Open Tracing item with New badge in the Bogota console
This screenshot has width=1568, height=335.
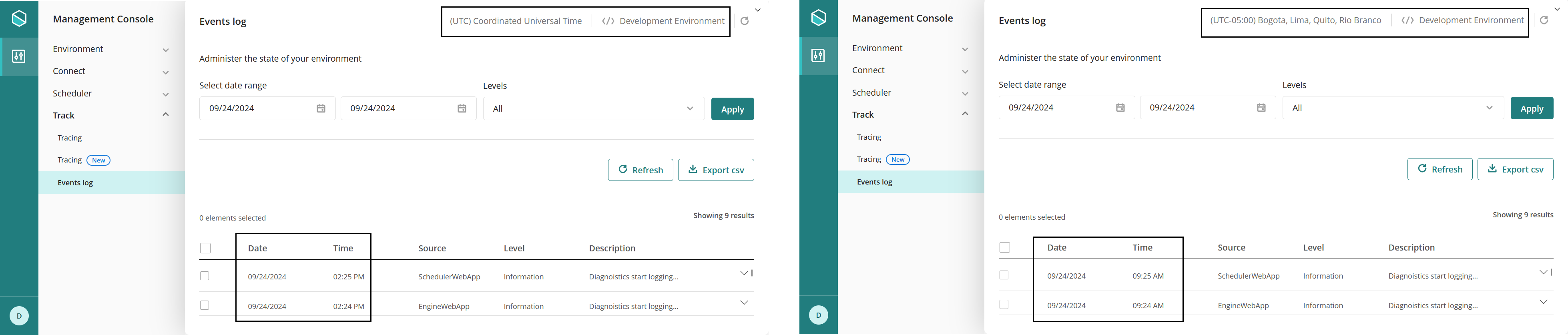(883, 160)
